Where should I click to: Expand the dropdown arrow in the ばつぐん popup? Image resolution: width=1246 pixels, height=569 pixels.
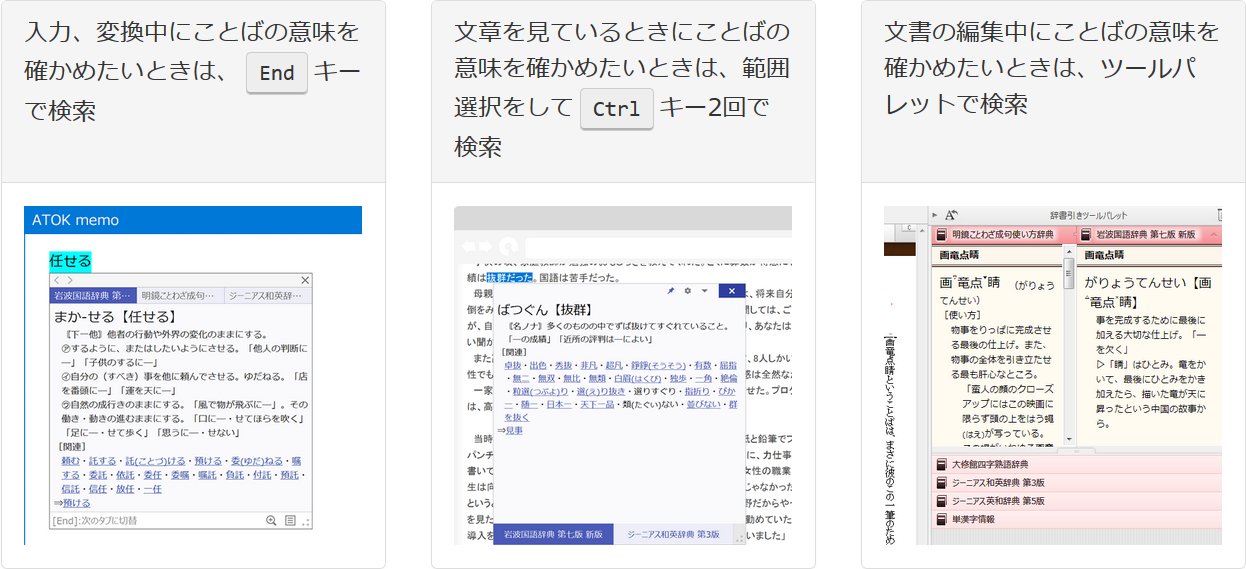click(x=704, y=291)
